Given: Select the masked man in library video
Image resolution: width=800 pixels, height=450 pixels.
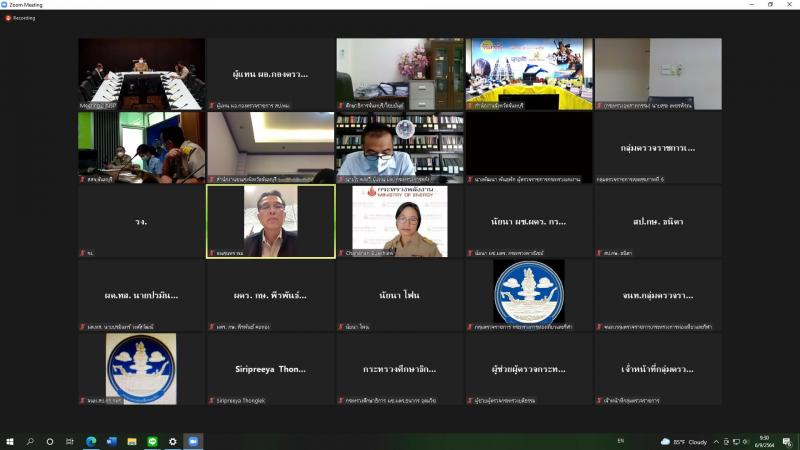Looking at the screenshot, I should coord(400,148).
